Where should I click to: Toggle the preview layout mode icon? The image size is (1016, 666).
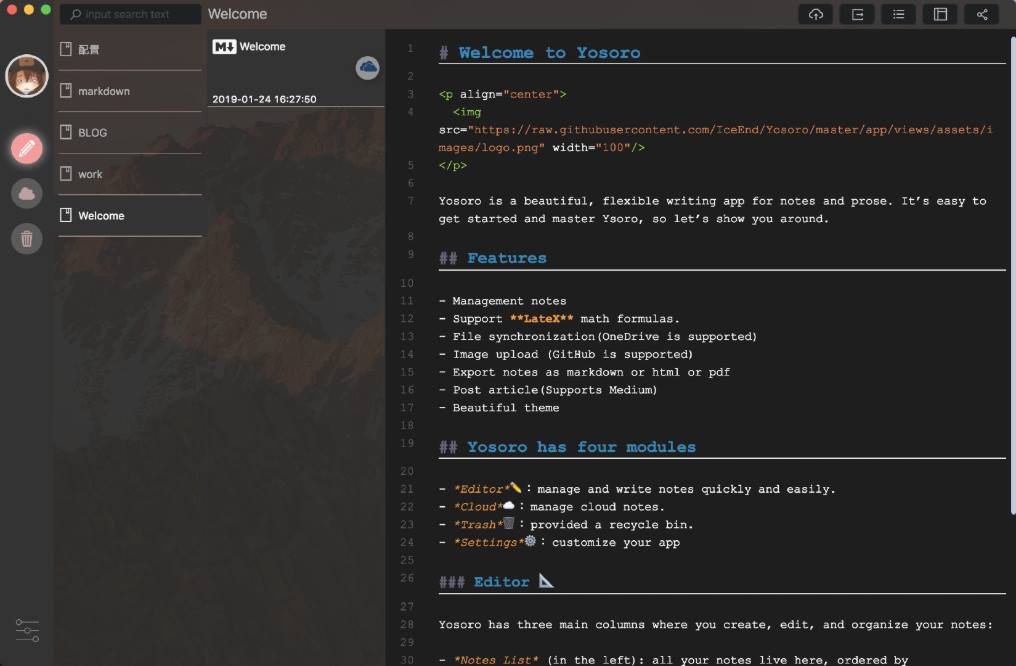[x=938, y=14]
